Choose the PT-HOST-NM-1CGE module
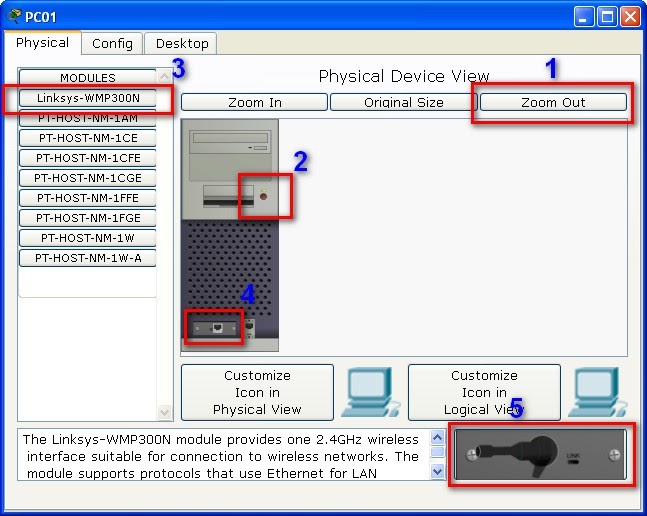647x516 pixels. click(x=88, y=178)
